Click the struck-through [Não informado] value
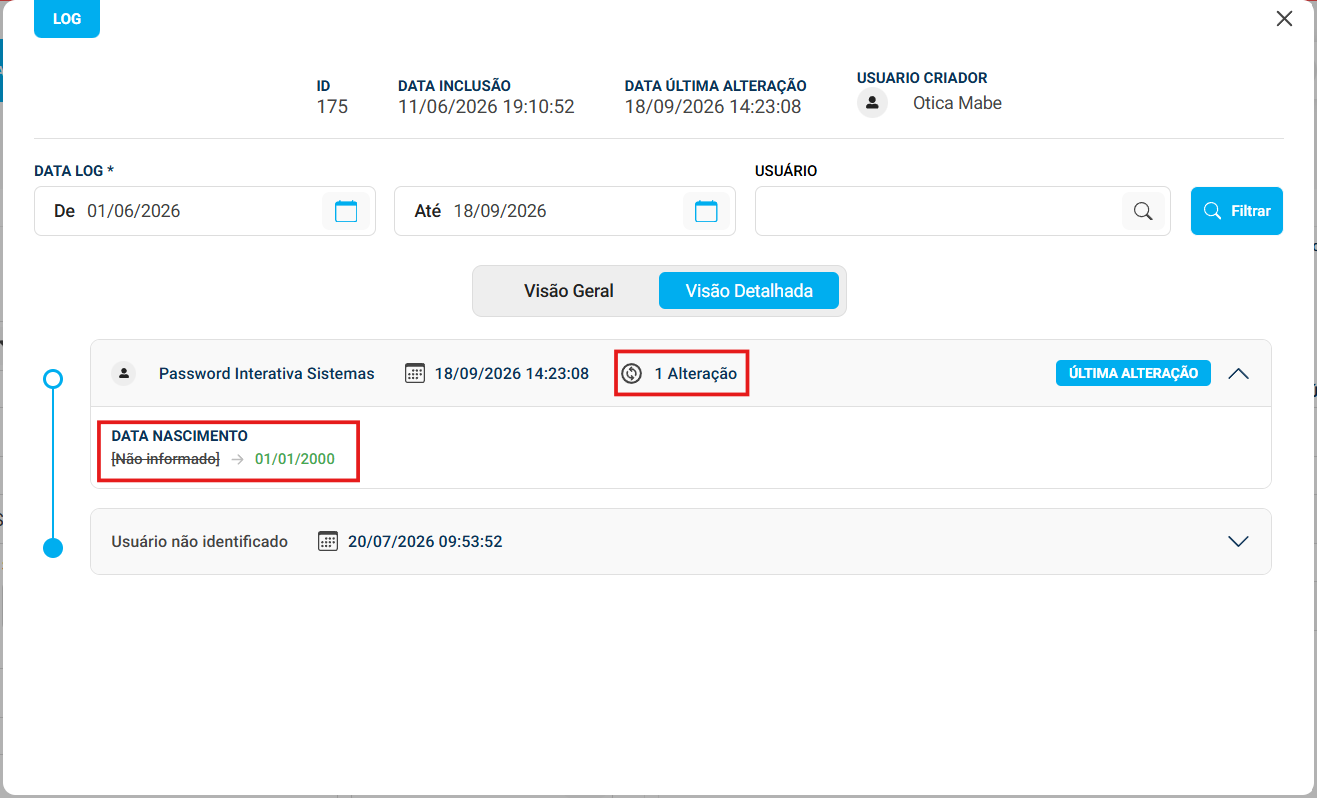The image size is (1317, 798). (x=165, y=459)
